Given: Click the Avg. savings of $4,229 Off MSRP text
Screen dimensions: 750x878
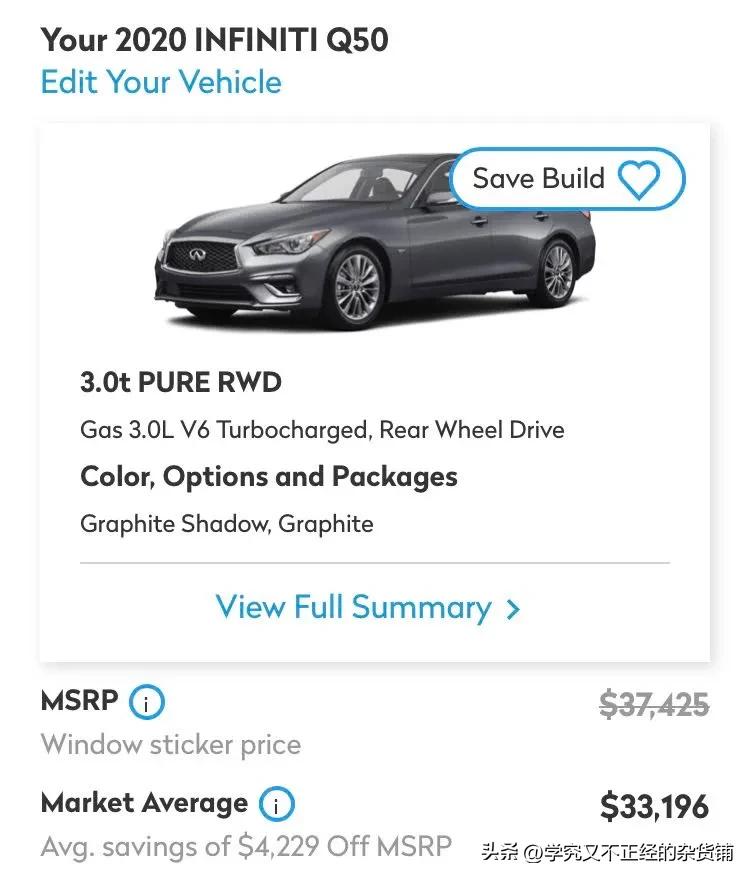Looking at the screenshot, I should tap(246, 846).
